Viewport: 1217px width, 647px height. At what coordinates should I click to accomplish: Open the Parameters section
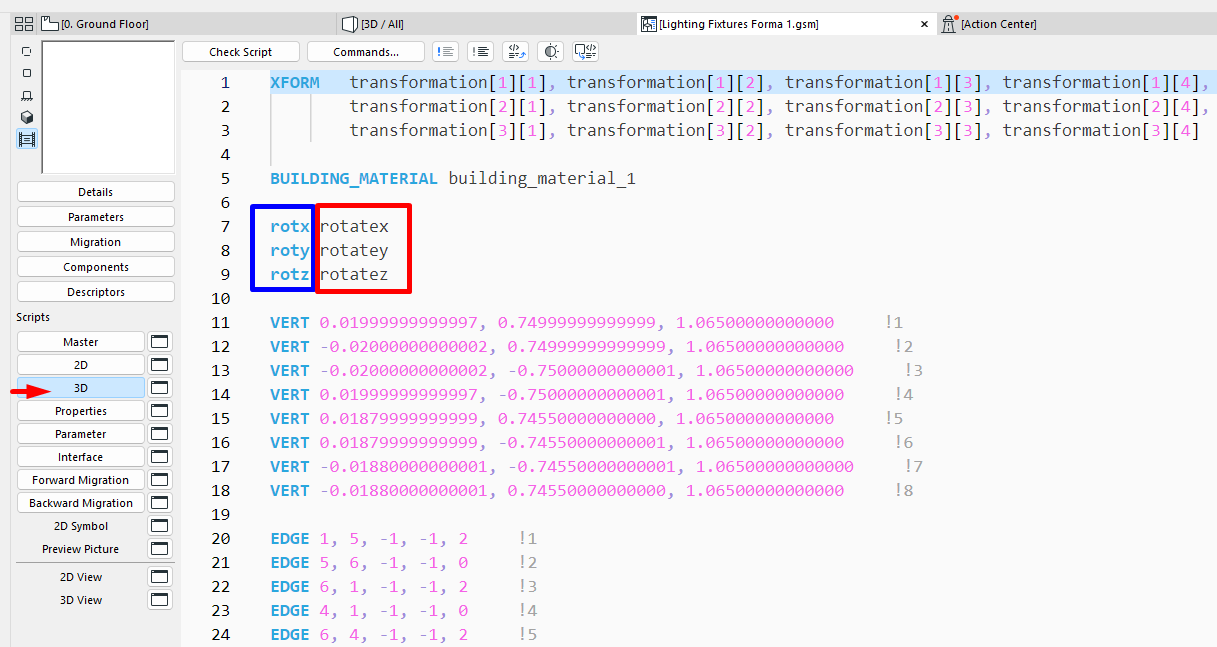pyautogui.click(x=96, y=217)
